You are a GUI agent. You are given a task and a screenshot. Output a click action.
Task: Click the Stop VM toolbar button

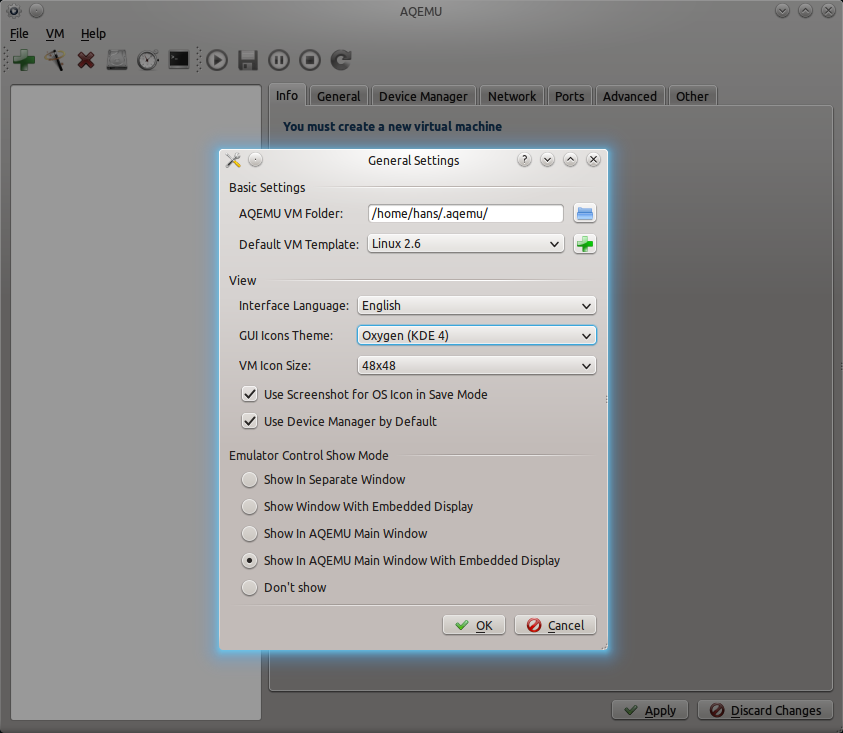[310, 60]
